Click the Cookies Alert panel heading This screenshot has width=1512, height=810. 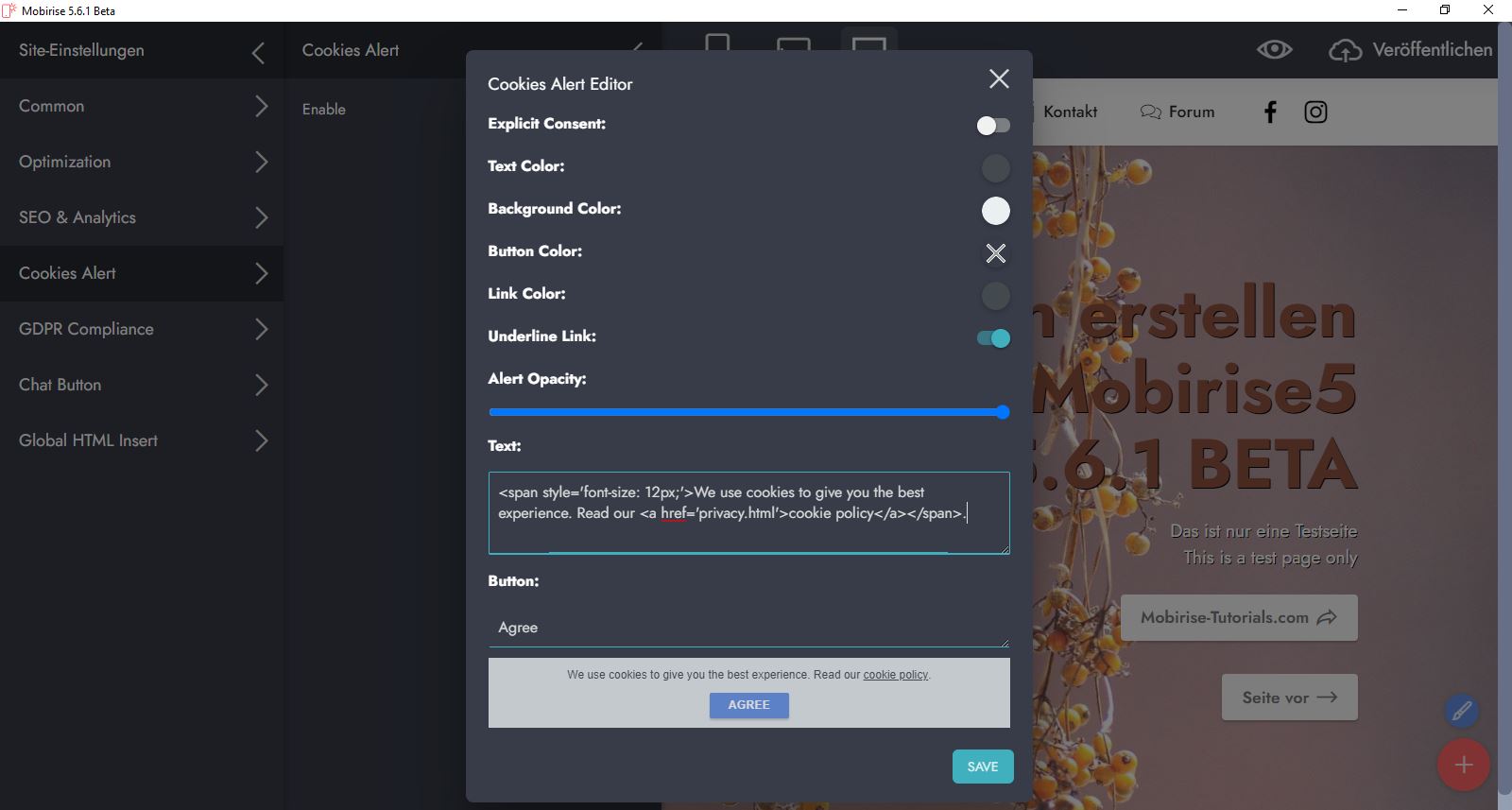click(x=351, y=50)
